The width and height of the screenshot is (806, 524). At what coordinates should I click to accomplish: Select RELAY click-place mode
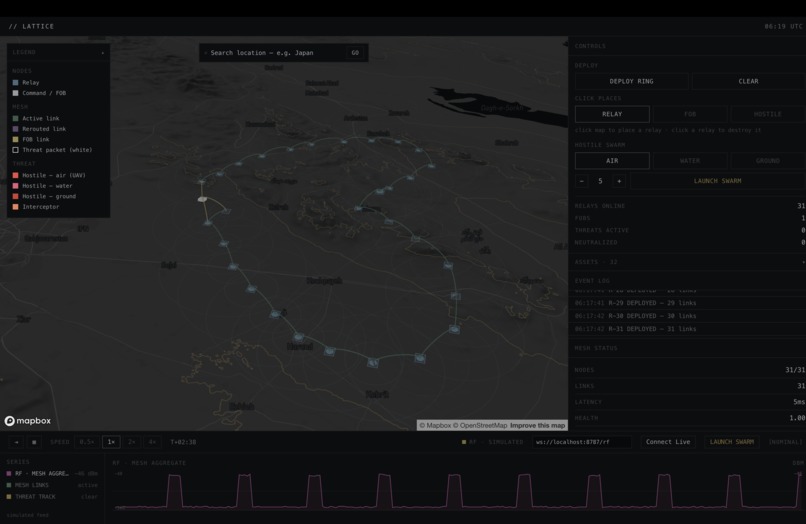click(612, 114)
